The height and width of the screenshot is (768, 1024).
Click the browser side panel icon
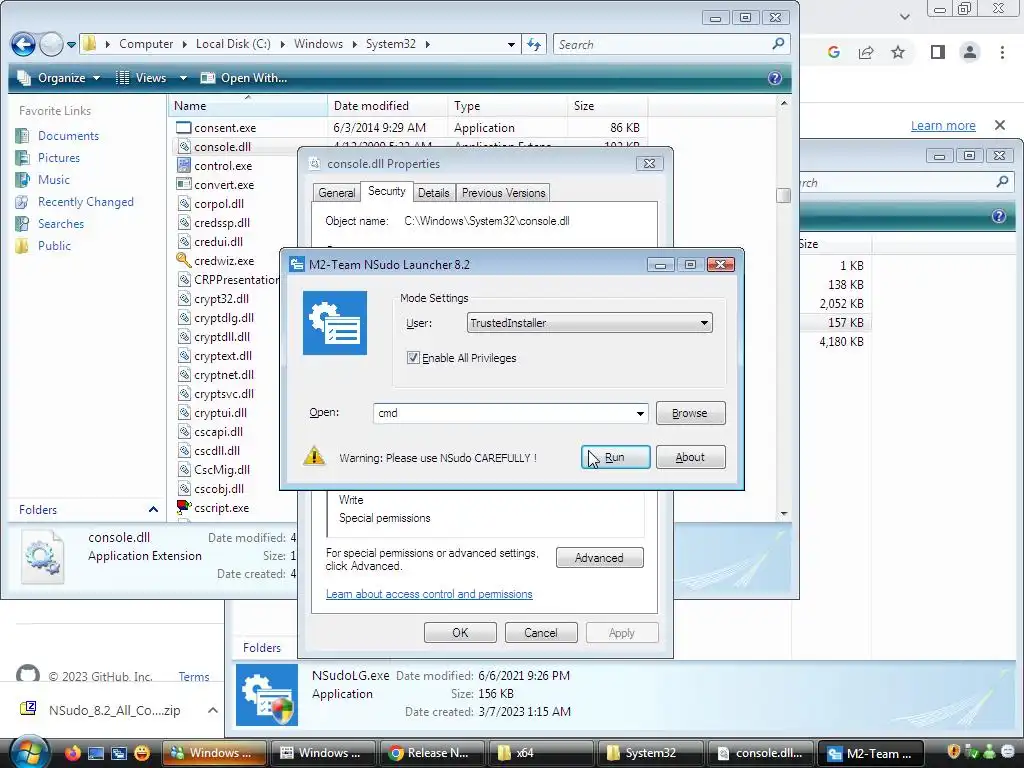pyautogui.click(x=938, y=52)
